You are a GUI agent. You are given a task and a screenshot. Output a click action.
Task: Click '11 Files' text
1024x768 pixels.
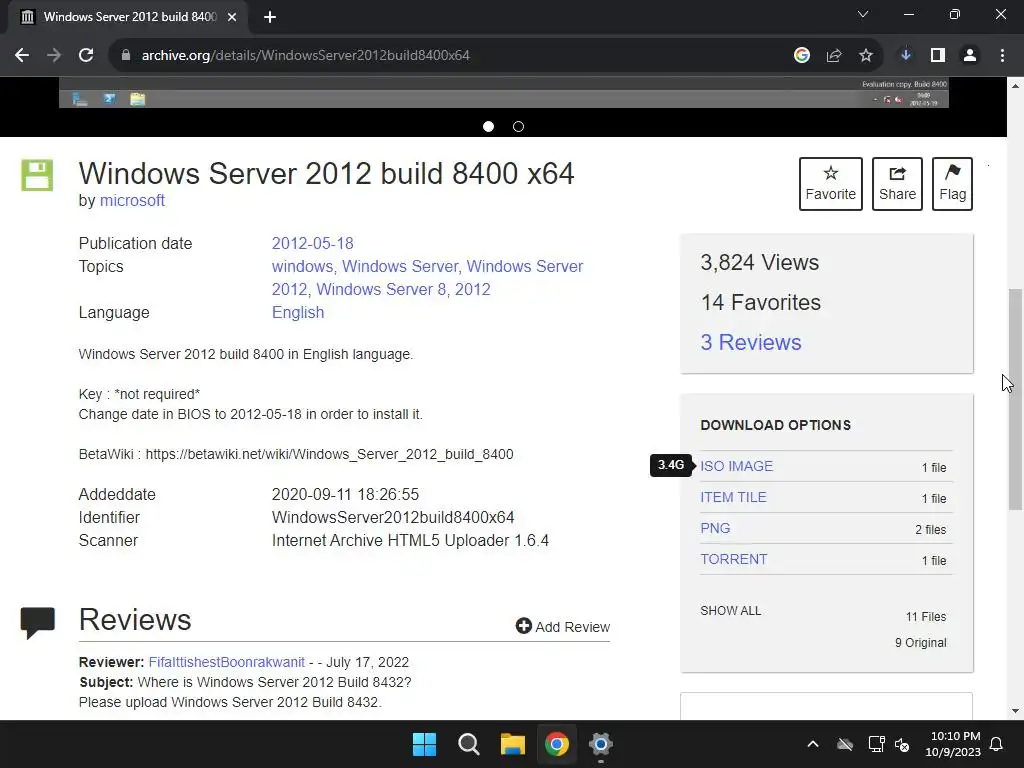click(x=926, y=617)
